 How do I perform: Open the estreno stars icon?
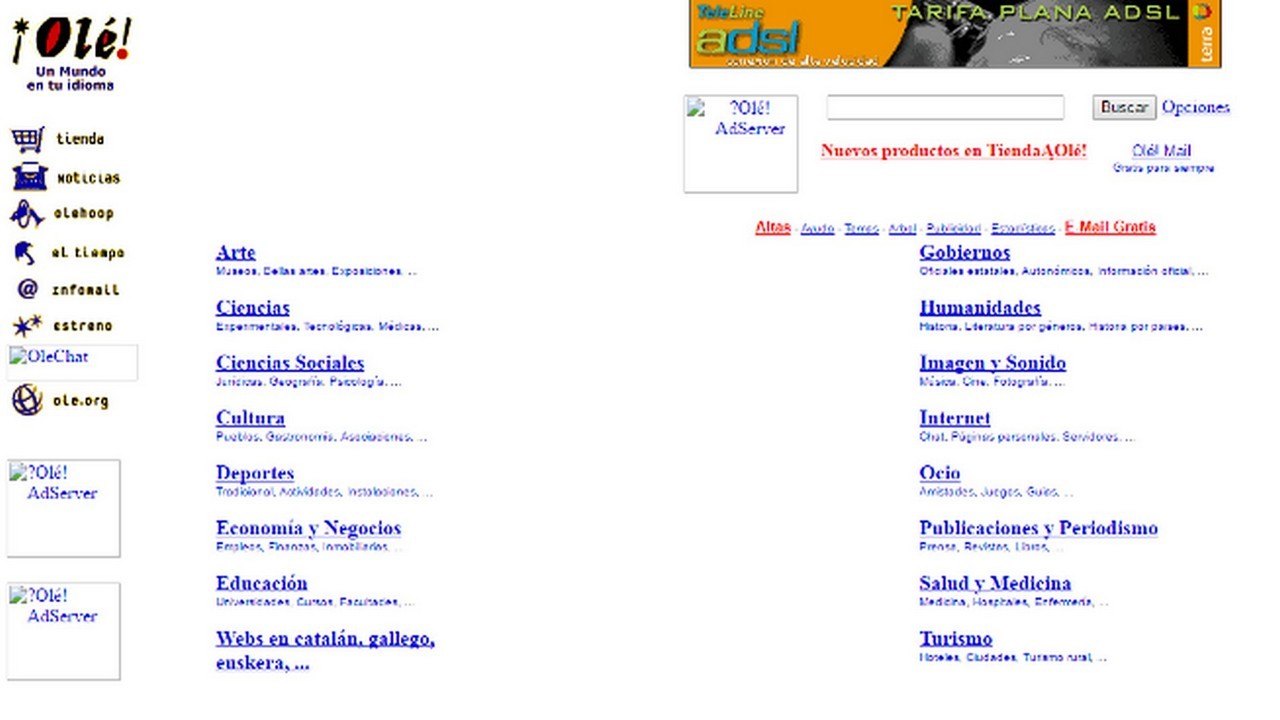tap(27, 325)
